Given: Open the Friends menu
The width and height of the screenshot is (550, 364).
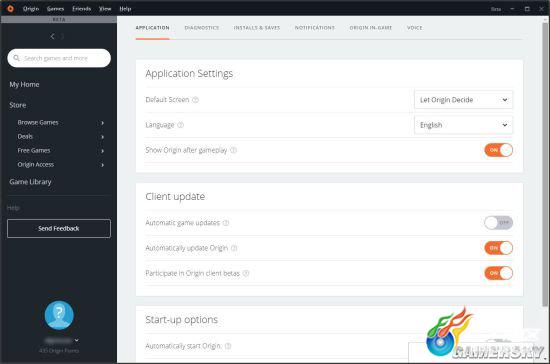Looking at the screenshot, I should click(81, 9).
